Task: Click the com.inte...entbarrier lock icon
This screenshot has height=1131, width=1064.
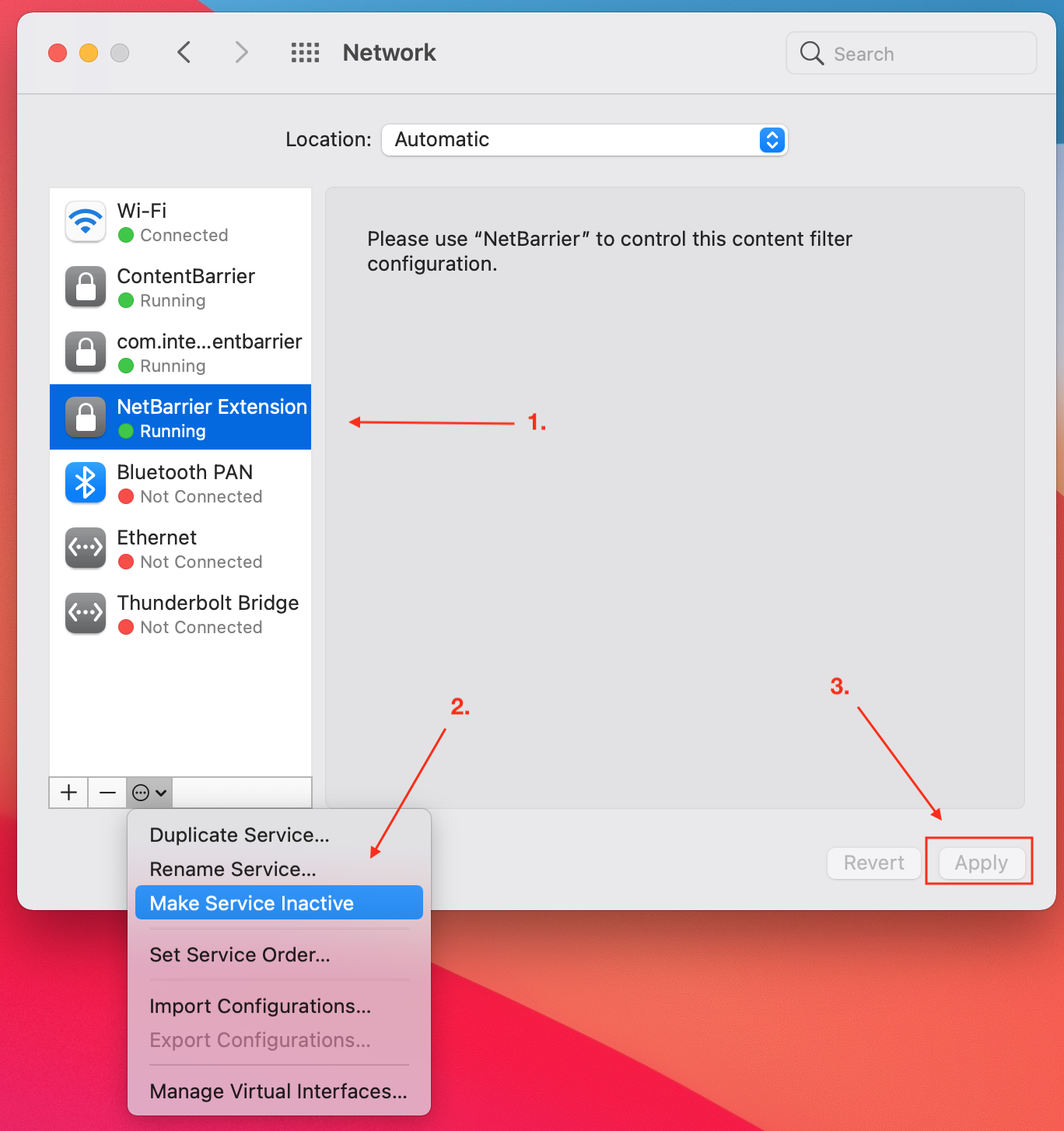Action: tap(86, 353)
